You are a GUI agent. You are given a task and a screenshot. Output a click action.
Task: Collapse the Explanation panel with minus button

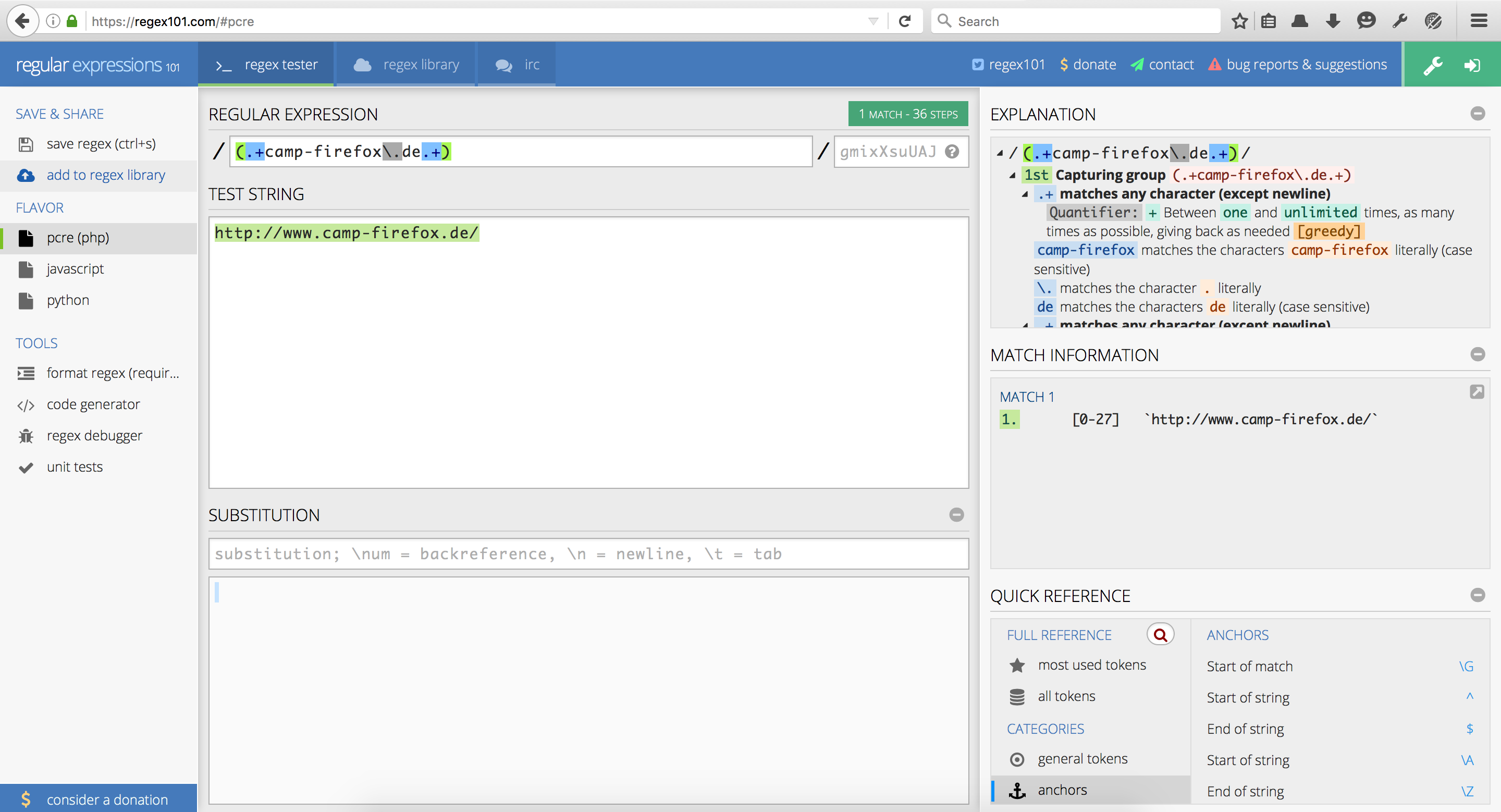click(1477, 114)
